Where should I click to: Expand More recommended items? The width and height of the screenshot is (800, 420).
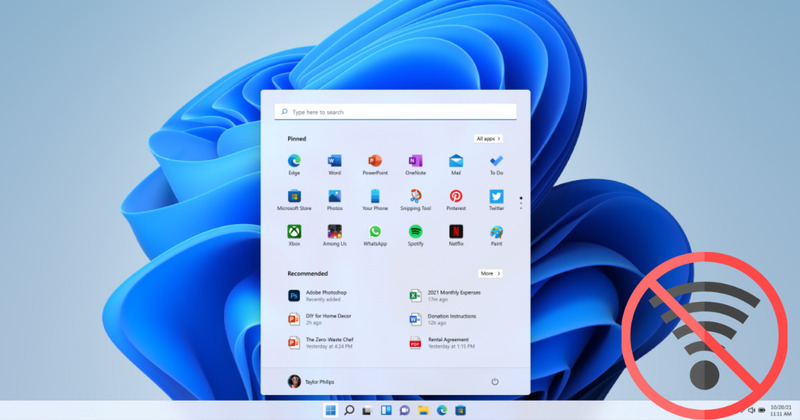coord(490,274)
